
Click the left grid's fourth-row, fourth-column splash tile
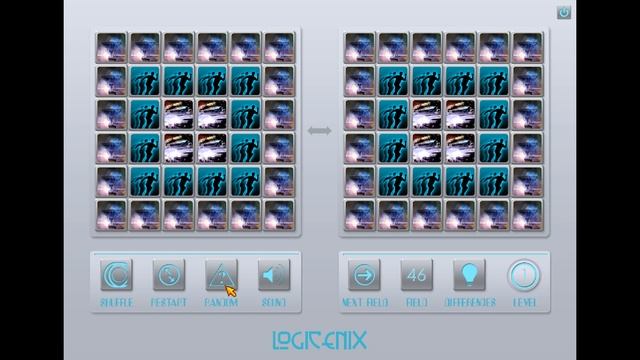click(x=212, y=148)
